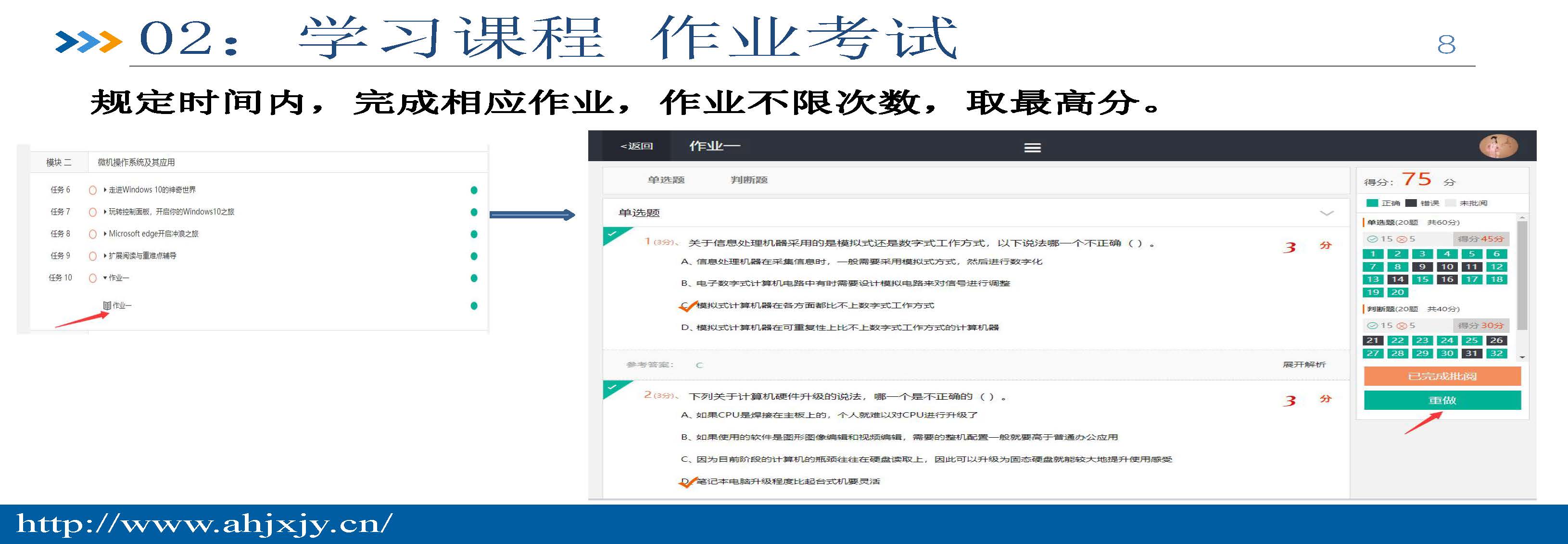This screenshot has width=1568, height=544.
Task: Jump to question 31 in judgment grid
Action: pos(1472,353)
